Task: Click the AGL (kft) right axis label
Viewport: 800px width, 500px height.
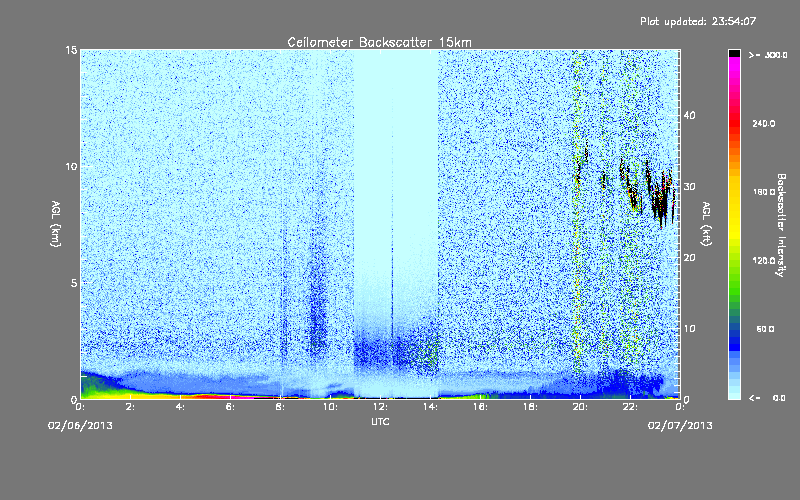Action: pos(706,223)
